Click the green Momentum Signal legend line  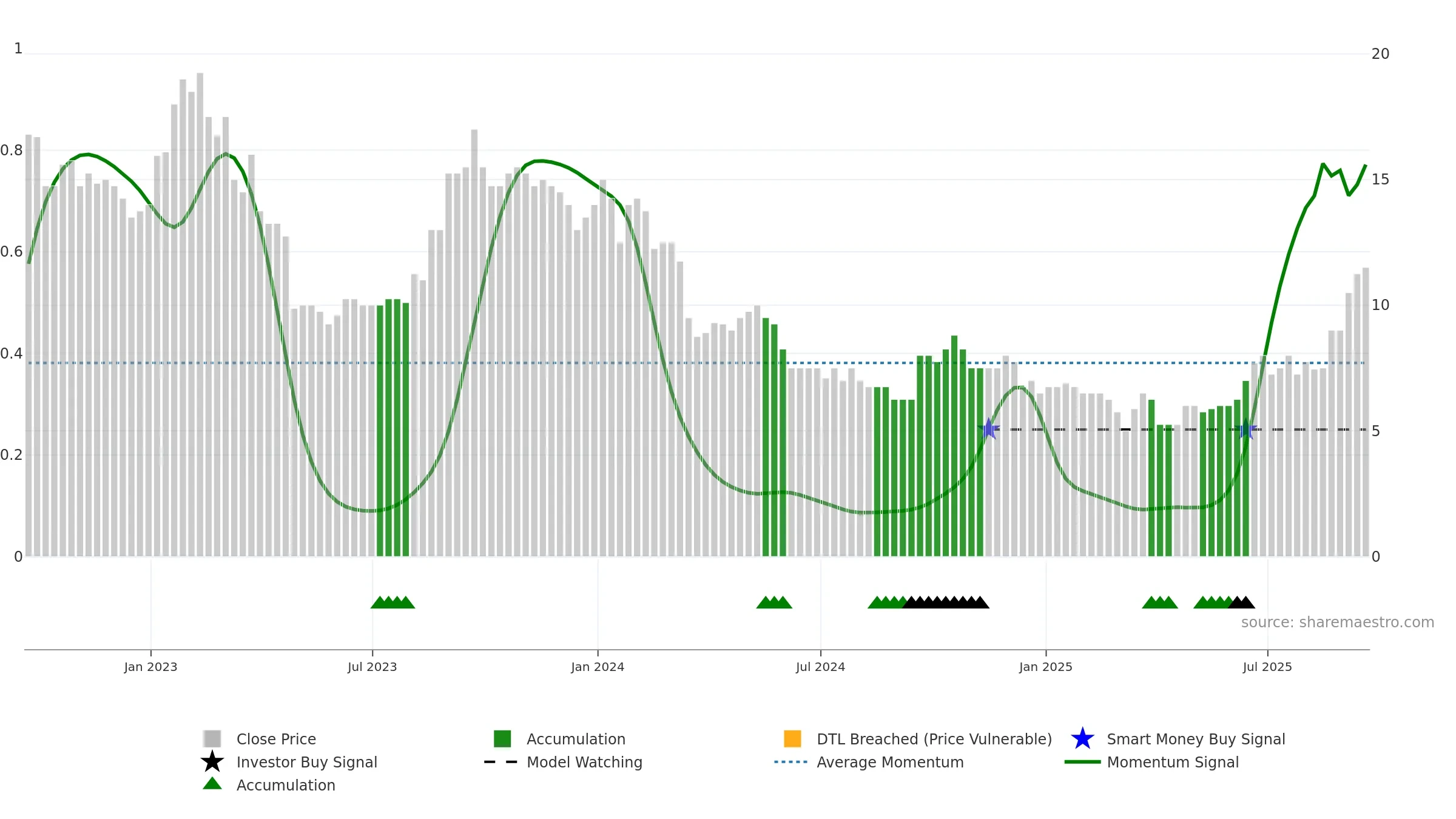click(x=1082, y=762)
